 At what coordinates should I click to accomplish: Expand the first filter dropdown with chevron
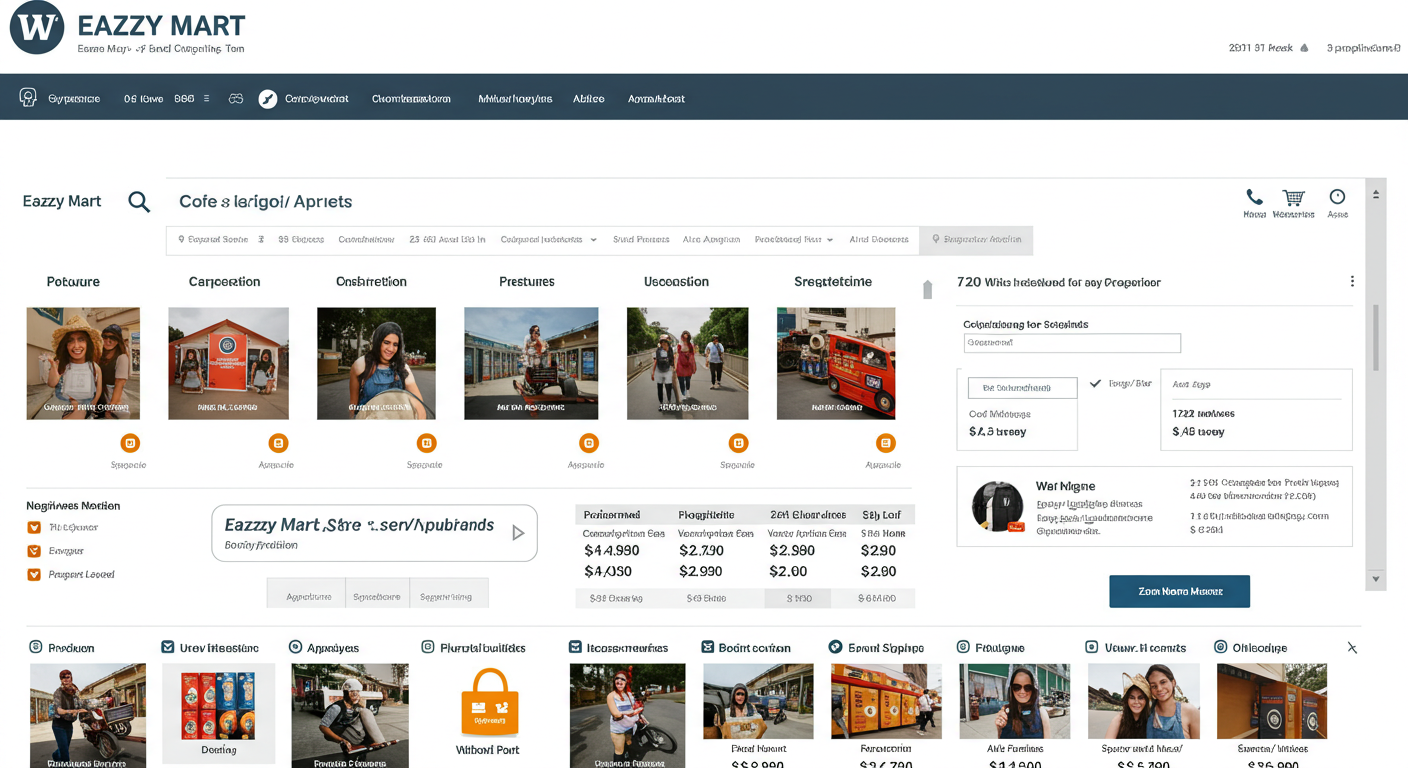coord(593,240)
